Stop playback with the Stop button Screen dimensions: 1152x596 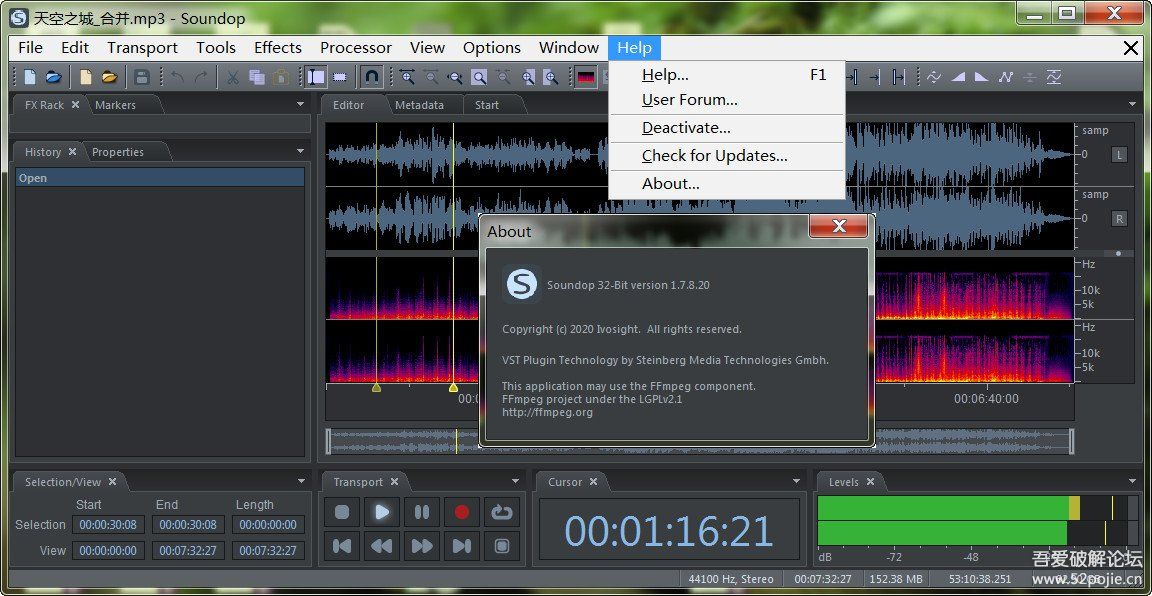pos(342,512)
